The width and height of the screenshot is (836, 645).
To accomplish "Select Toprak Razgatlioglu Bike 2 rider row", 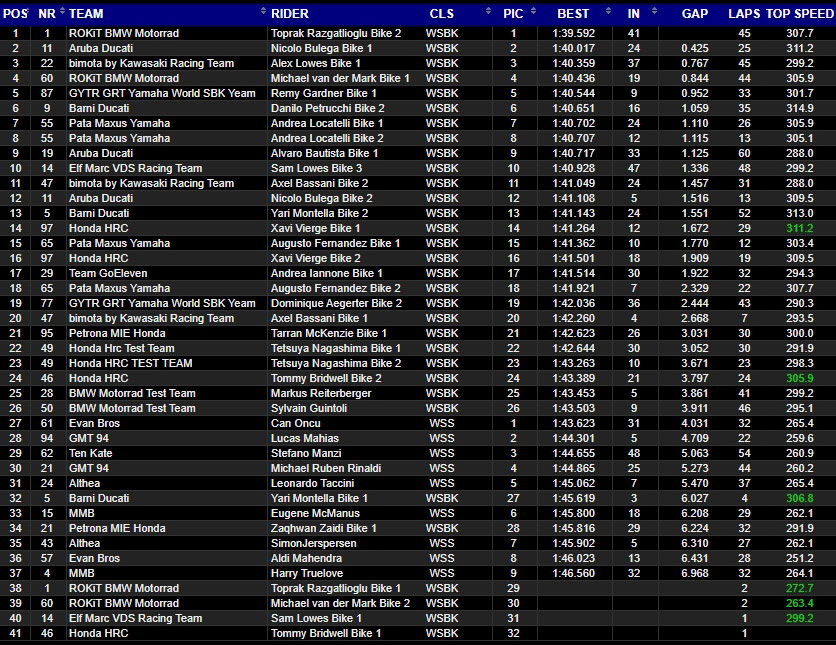I will [336, 33].
